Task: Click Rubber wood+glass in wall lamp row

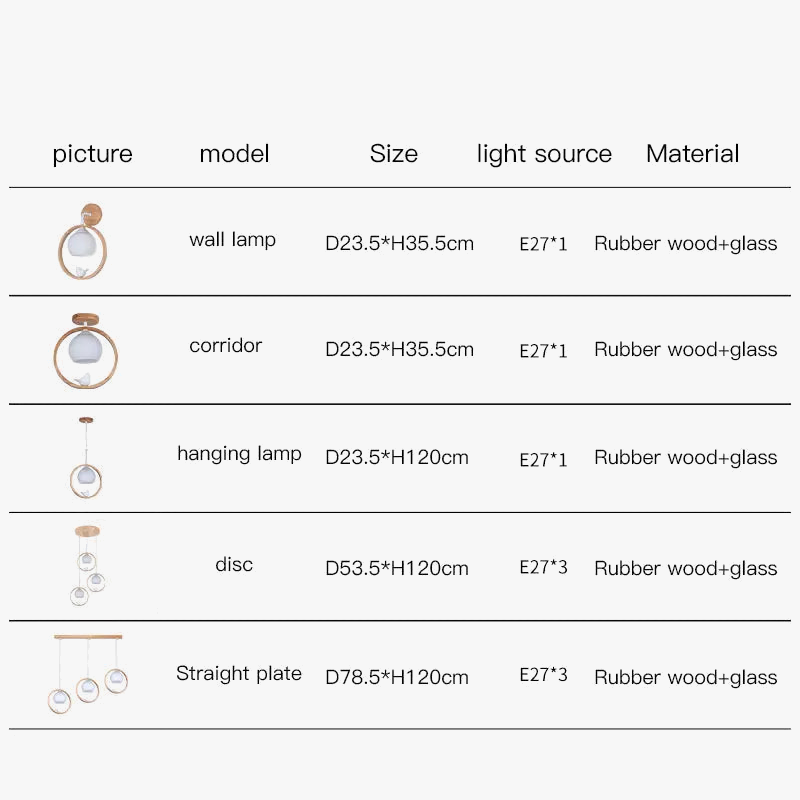Action: pos(685,243)
